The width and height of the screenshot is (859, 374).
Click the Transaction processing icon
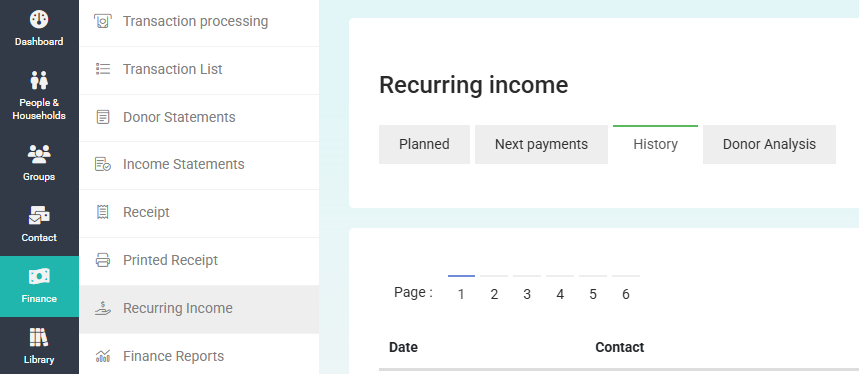pos(102,21)
